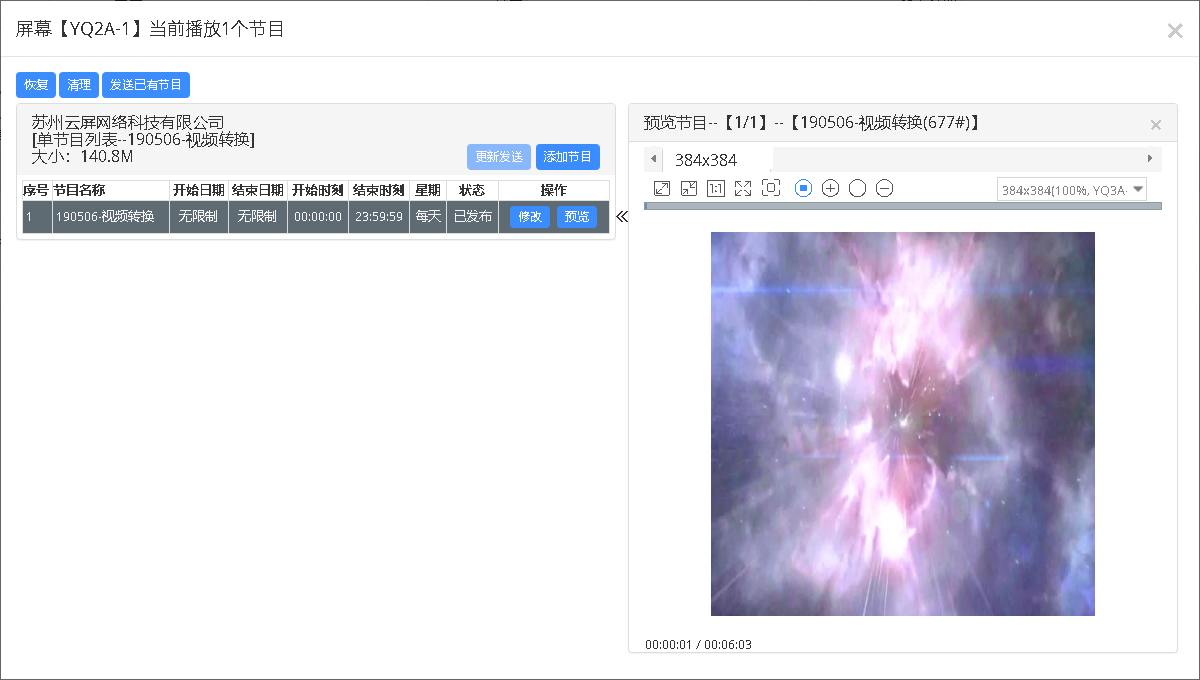
Task: Click the end time cell 23:59:59
Action: point(379,217)
